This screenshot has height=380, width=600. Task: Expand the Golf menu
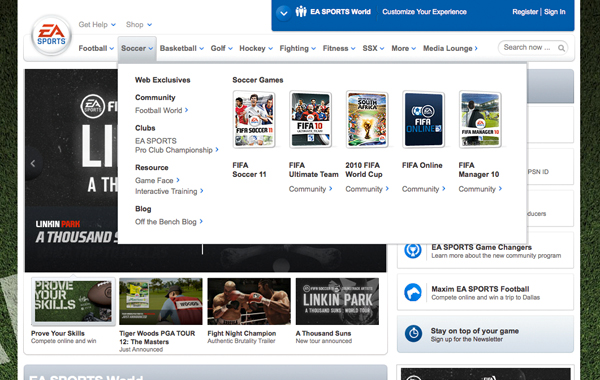pyautogui.click(x=222, y=48)
